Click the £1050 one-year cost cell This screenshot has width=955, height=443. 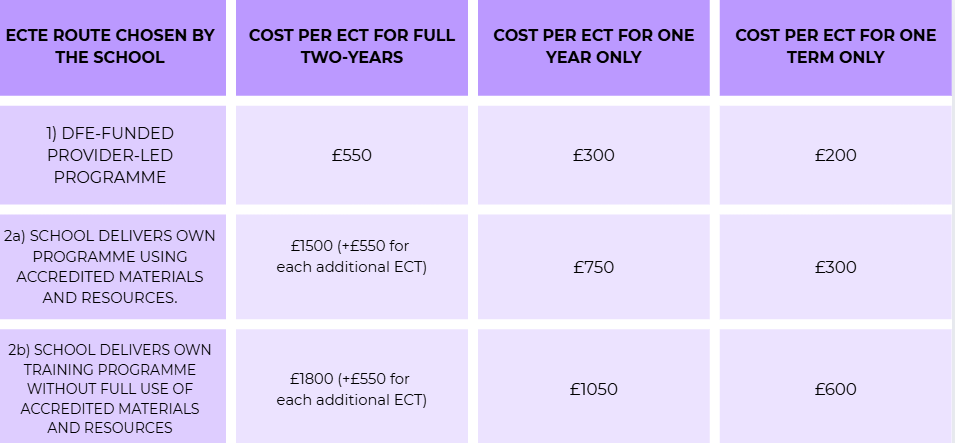594,389
